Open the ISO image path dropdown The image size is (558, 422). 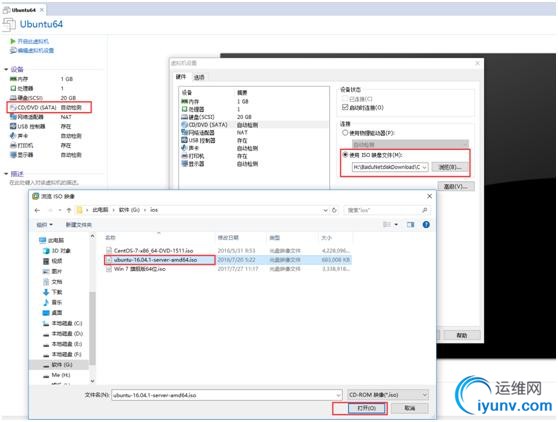(x=425, y=167)
